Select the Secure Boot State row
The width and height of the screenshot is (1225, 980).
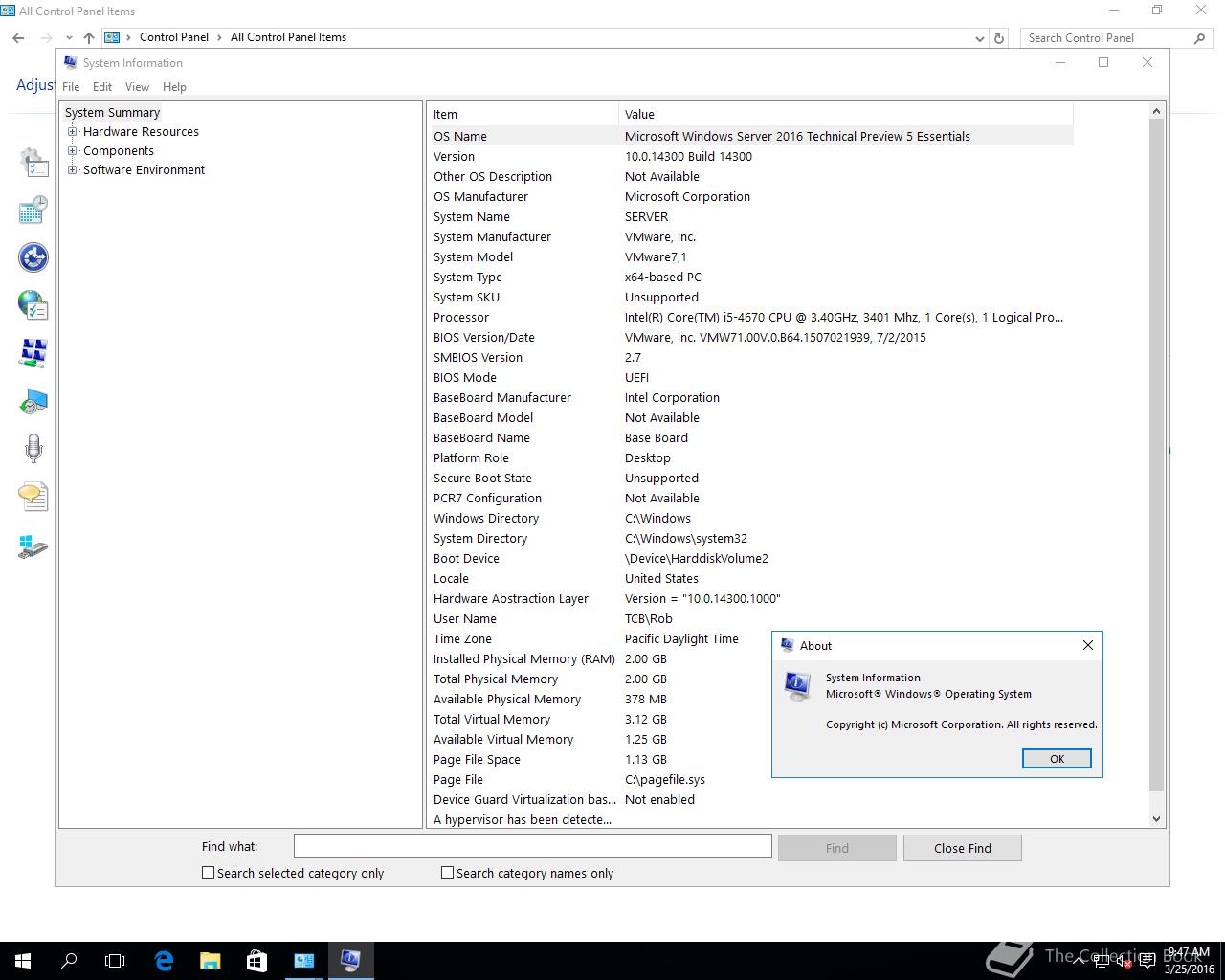coord(751,478)
